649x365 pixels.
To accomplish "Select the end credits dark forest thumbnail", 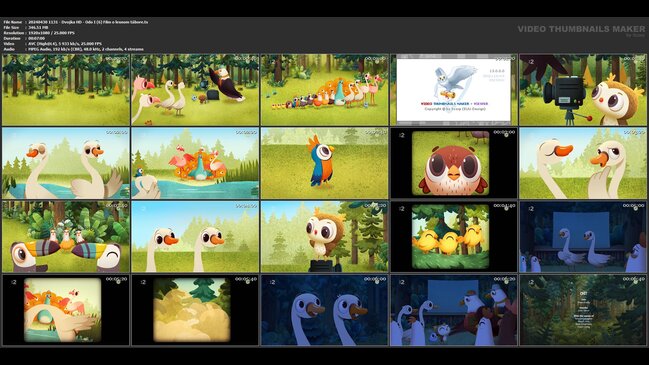I will 583,310.
